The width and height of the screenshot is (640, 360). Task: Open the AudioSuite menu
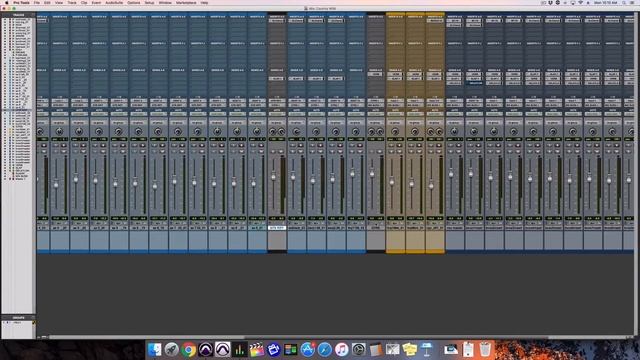tap(114, 2)
